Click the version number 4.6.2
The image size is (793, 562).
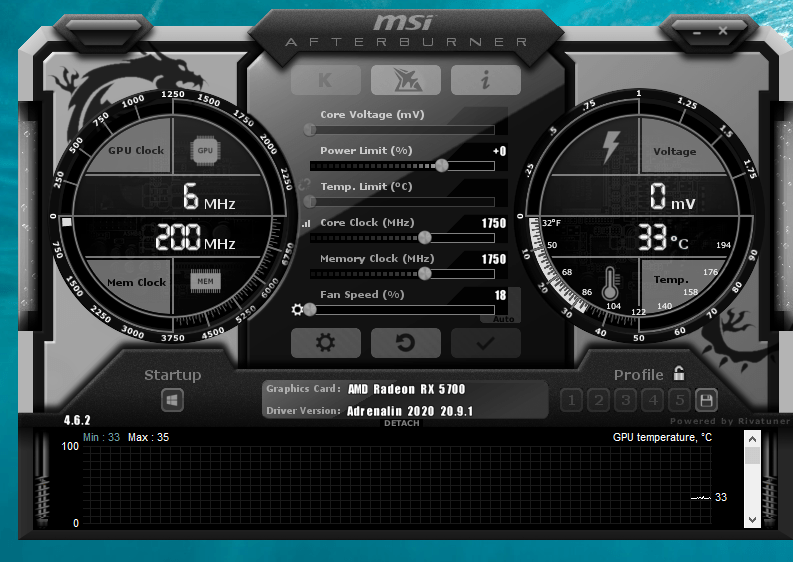pos(77,420)
